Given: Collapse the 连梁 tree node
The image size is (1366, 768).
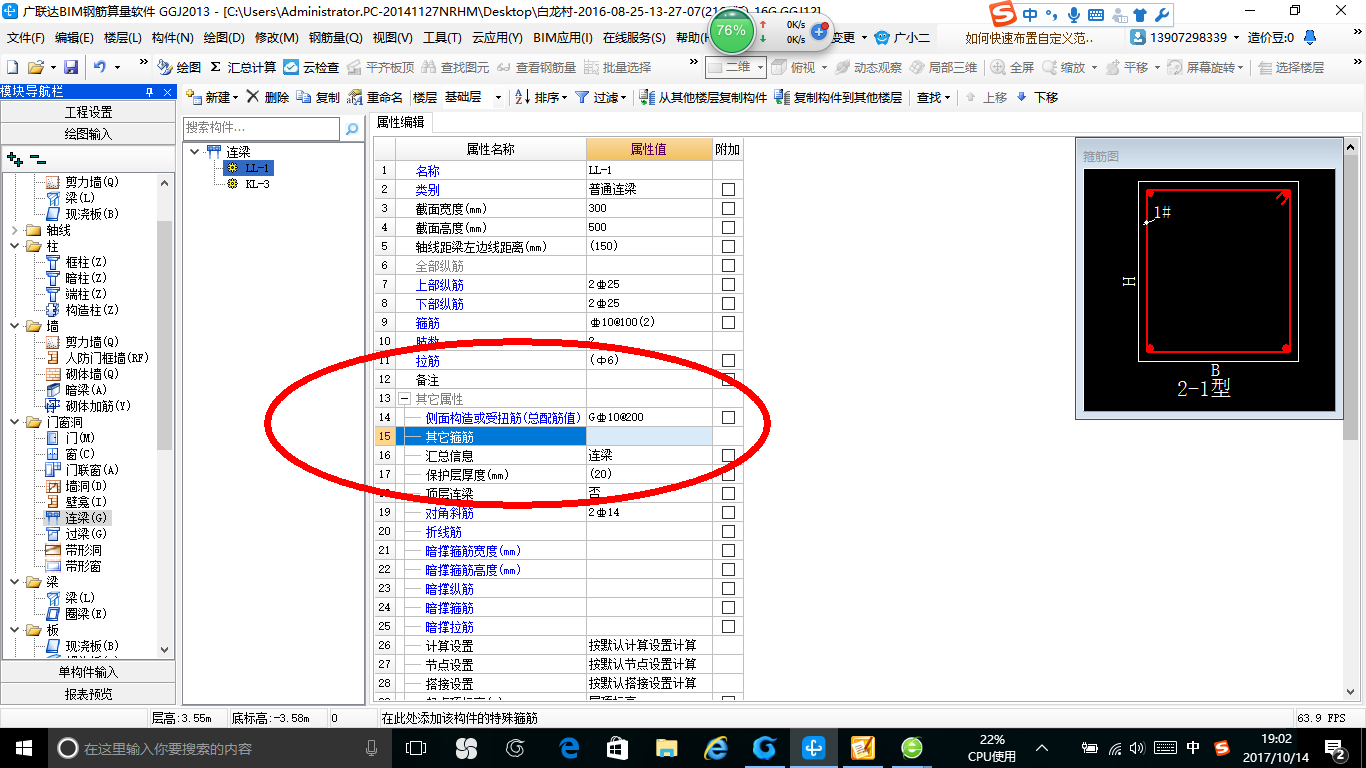Looking at the screenshot, I should [x=195, y=152].
